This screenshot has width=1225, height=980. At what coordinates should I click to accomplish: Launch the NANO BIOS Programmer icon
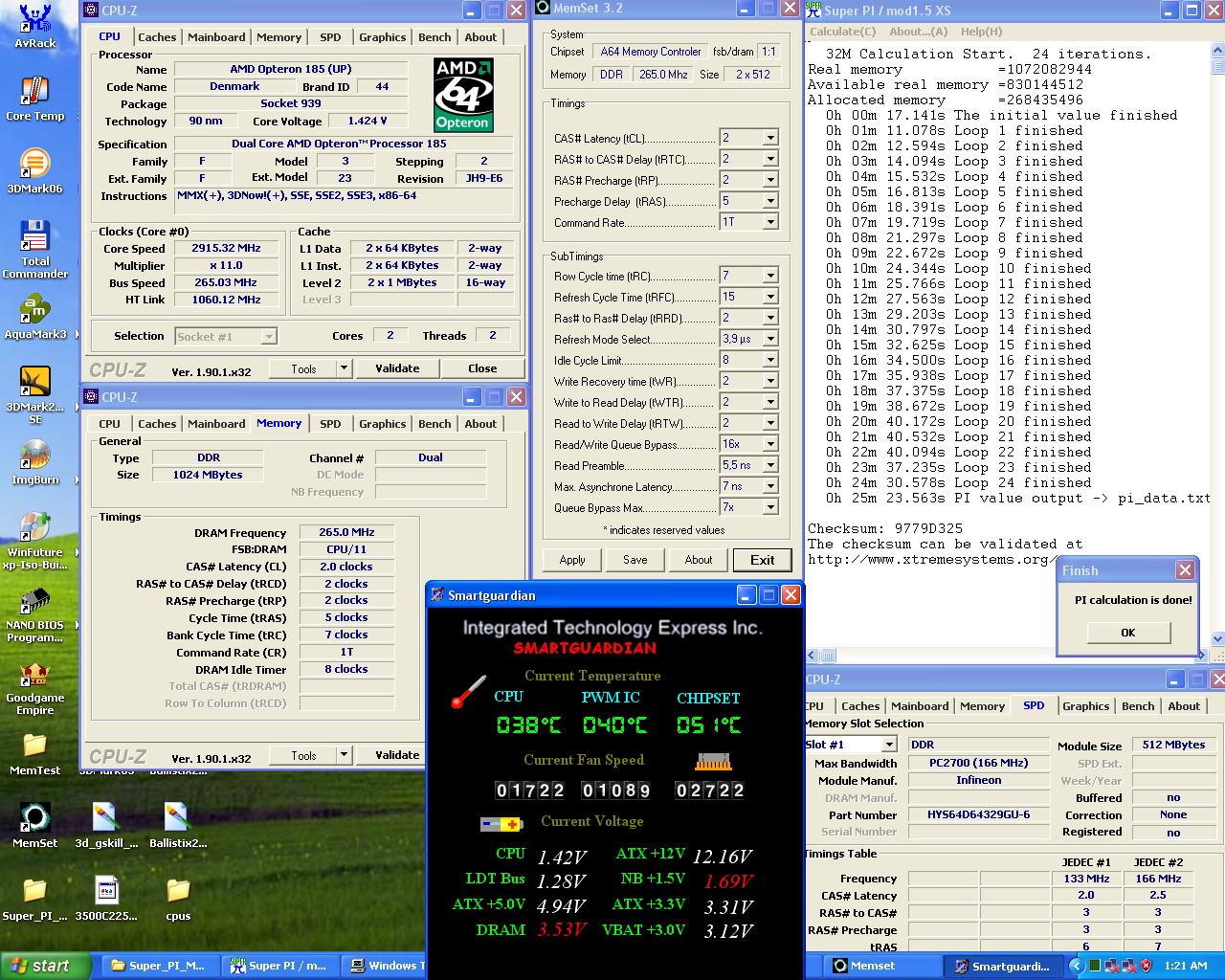(35, 613)
